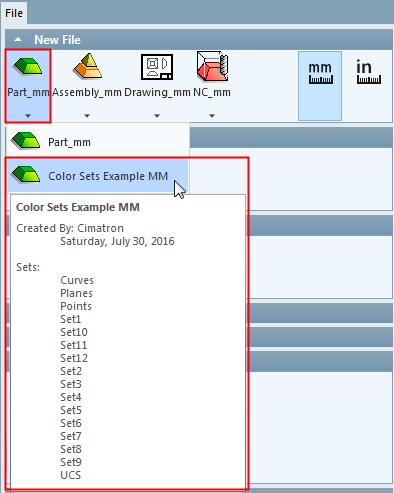This screenshot has width=394, height=493.
Task: Collapse the New File section arrow
Action: 18,40
